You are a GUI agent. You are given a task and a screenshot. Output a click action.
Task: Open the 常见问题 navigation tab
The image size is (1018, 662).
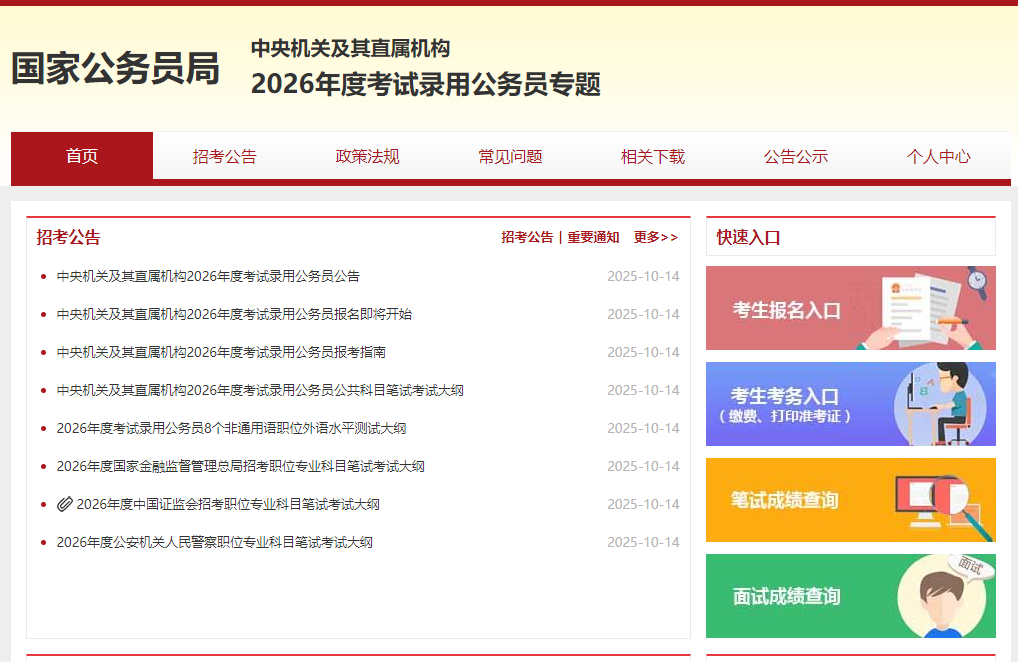(x=509, y=157)
